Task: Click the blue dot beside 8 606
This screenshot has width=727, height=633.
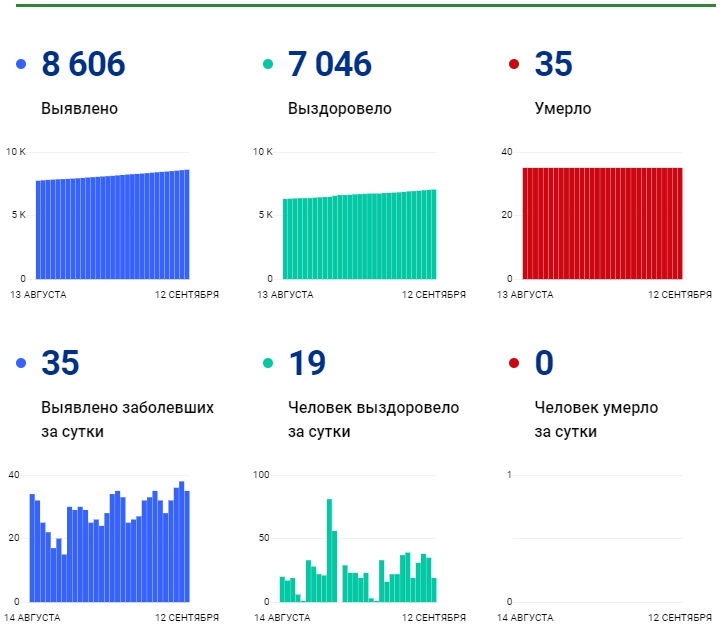Action: pyautogui.click(x=21, y=64)
